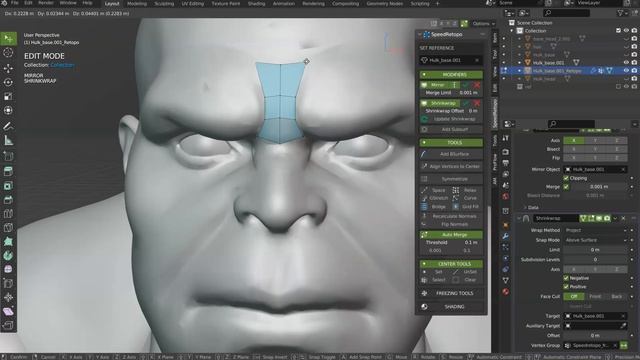Switch to UV Editing workspace
640x360 pixels.
click(x=193, y=4)
